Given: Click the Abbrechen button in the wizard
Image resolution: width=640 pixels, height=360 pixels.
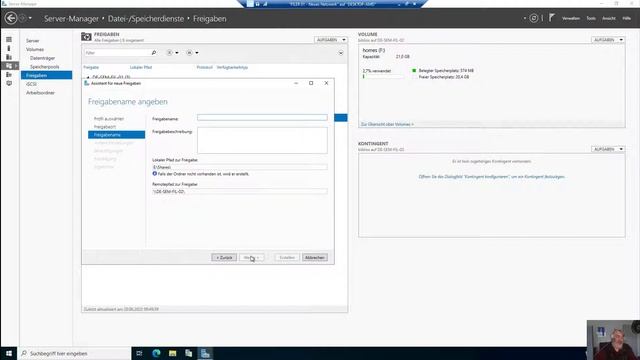Looking at the screenshot, I should (x=315, y=258).
